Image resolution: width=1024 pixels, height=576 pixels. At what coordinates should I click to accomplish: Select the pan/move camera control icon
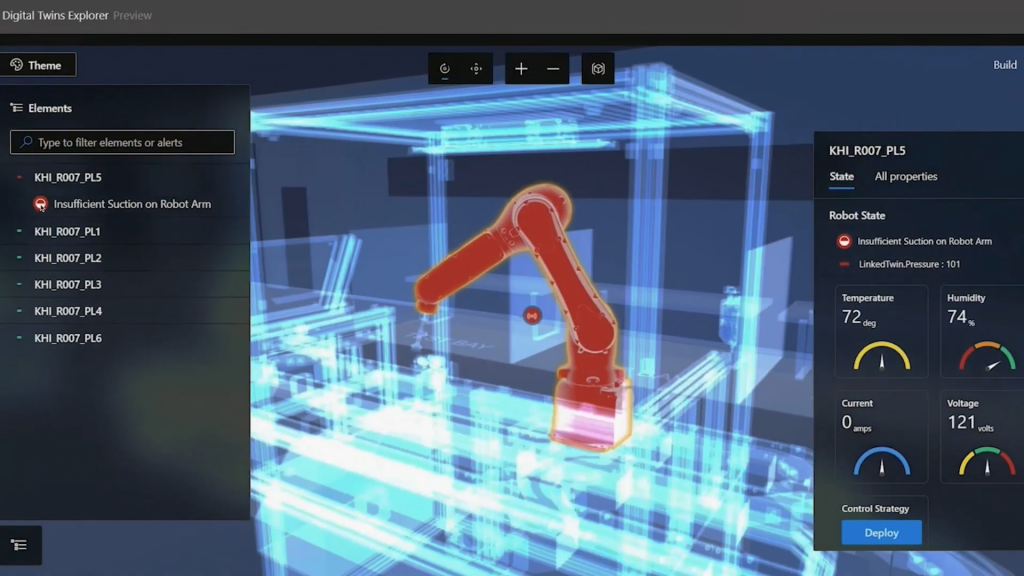(x=476, y=69)
